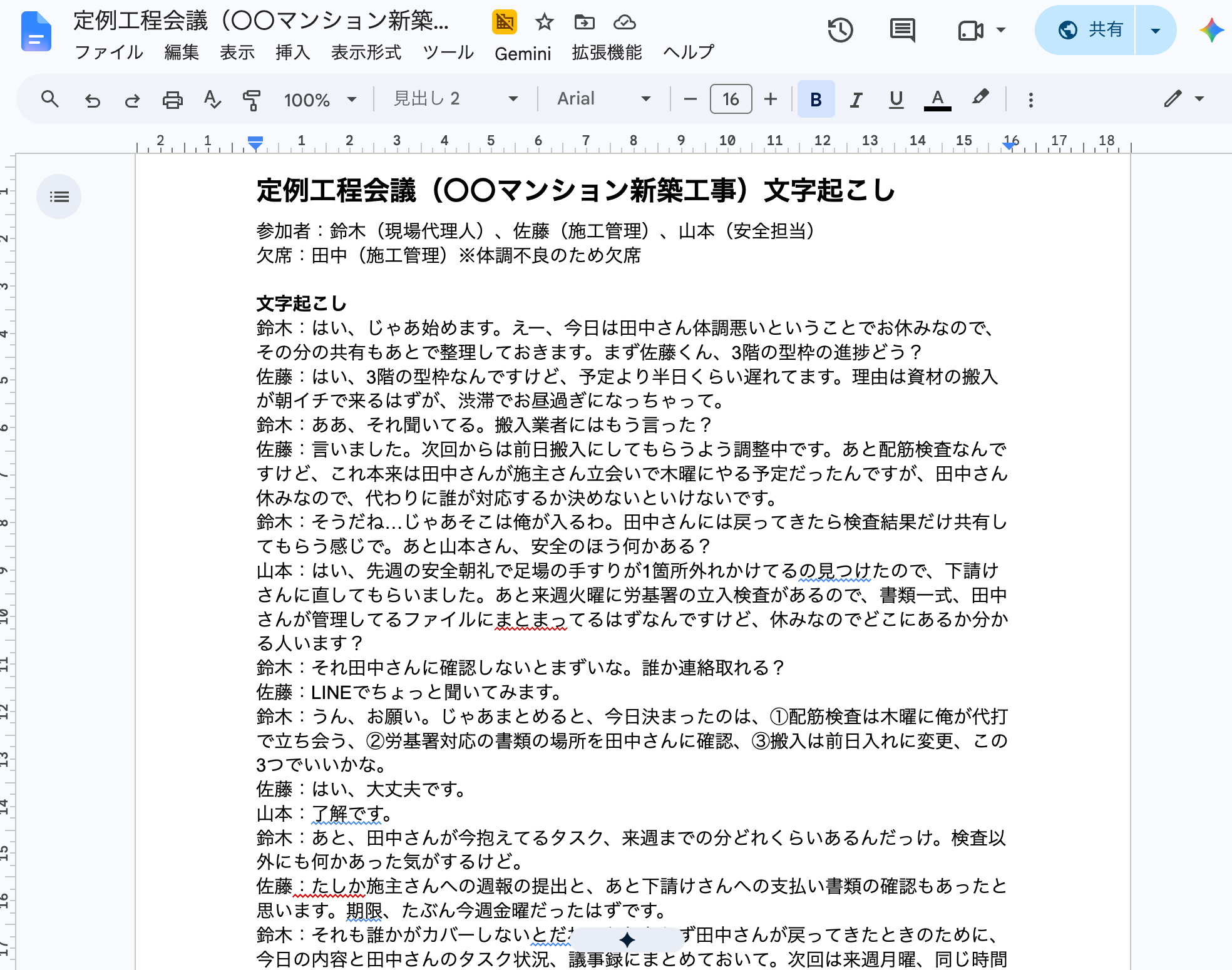
Task: Show the document outline
Action: click(59, 197)
